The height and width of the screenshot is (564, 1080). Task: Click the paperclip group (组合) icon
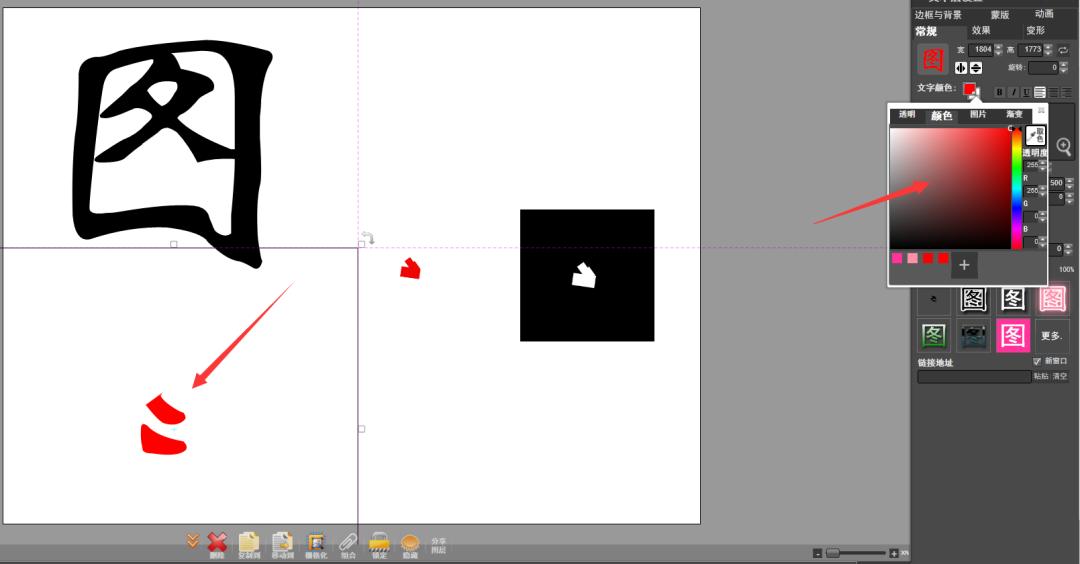(x=348, y=543)
